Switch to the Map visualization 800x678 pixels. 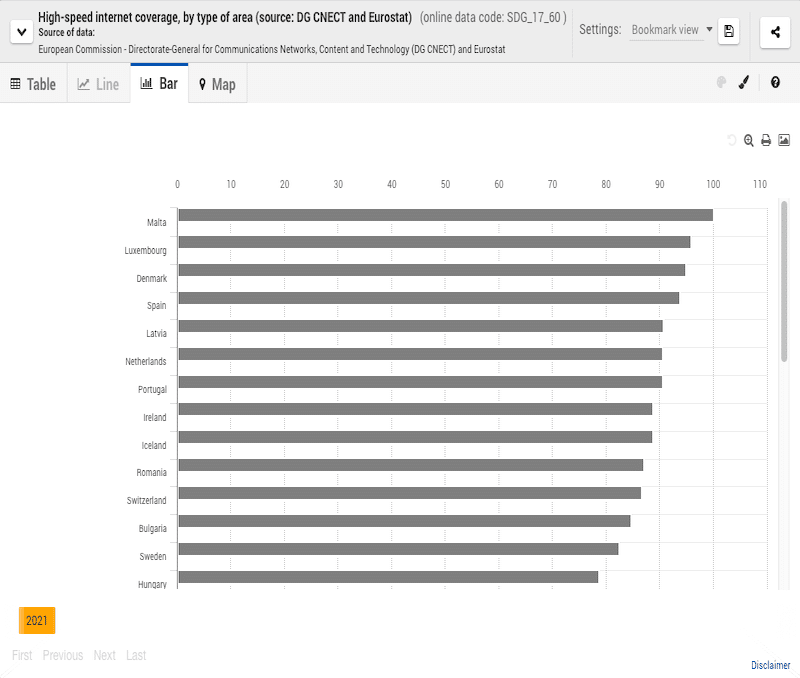pos(217,84)
